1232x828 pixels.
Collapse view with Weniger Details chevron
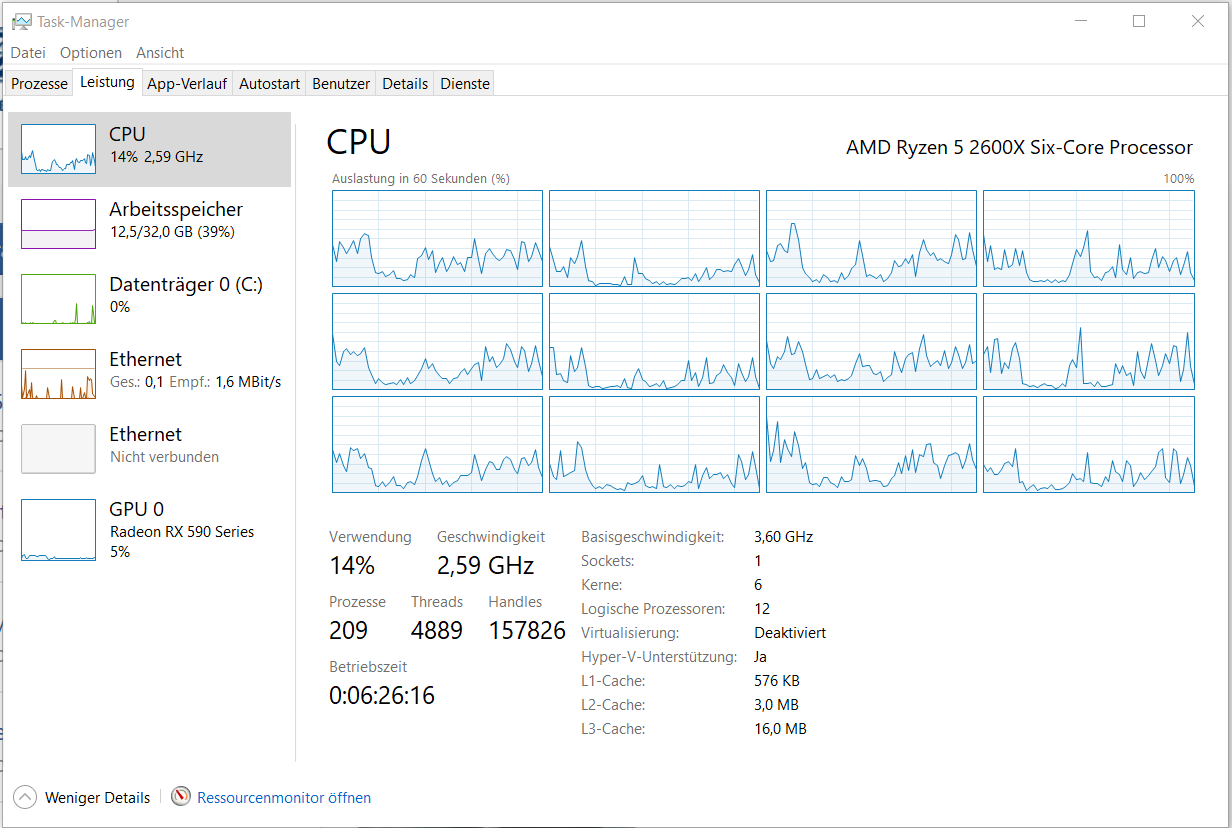click(25, 797)
